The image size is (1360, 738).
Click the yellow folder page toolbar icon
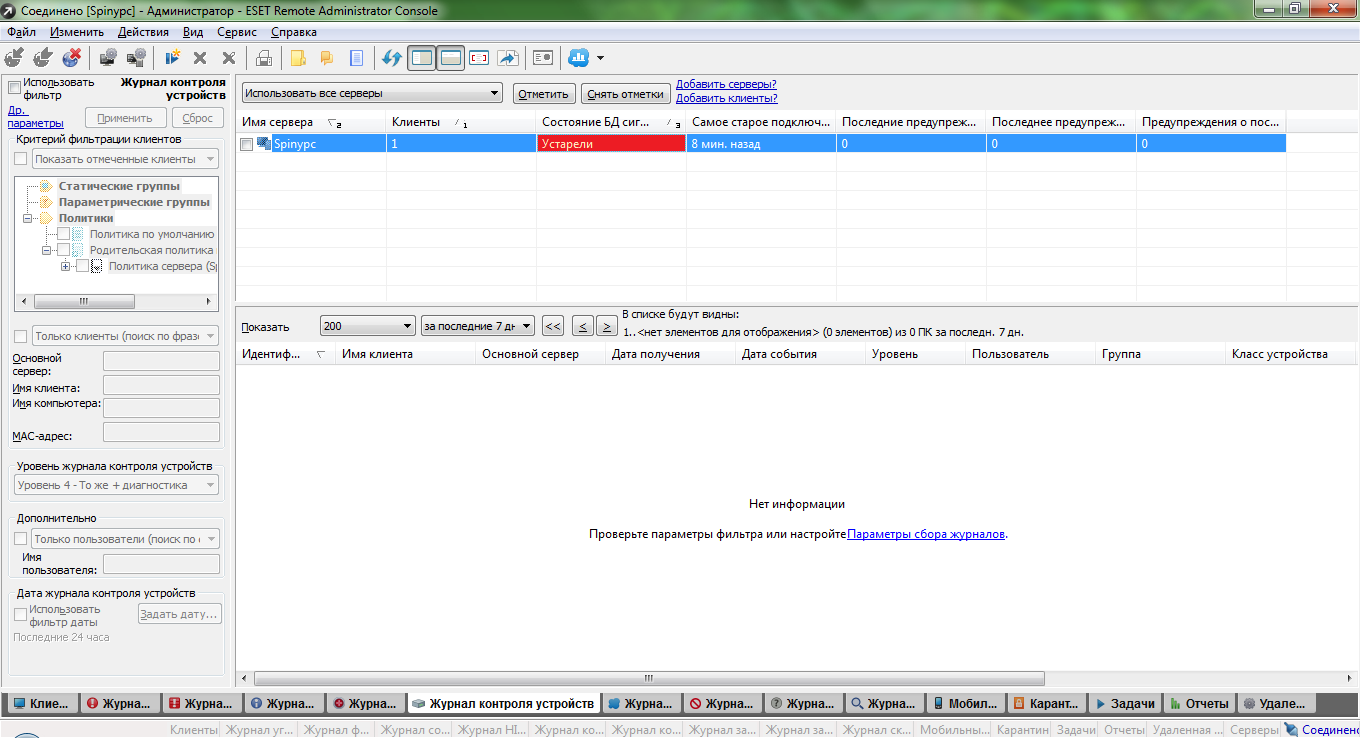(298, 58)
